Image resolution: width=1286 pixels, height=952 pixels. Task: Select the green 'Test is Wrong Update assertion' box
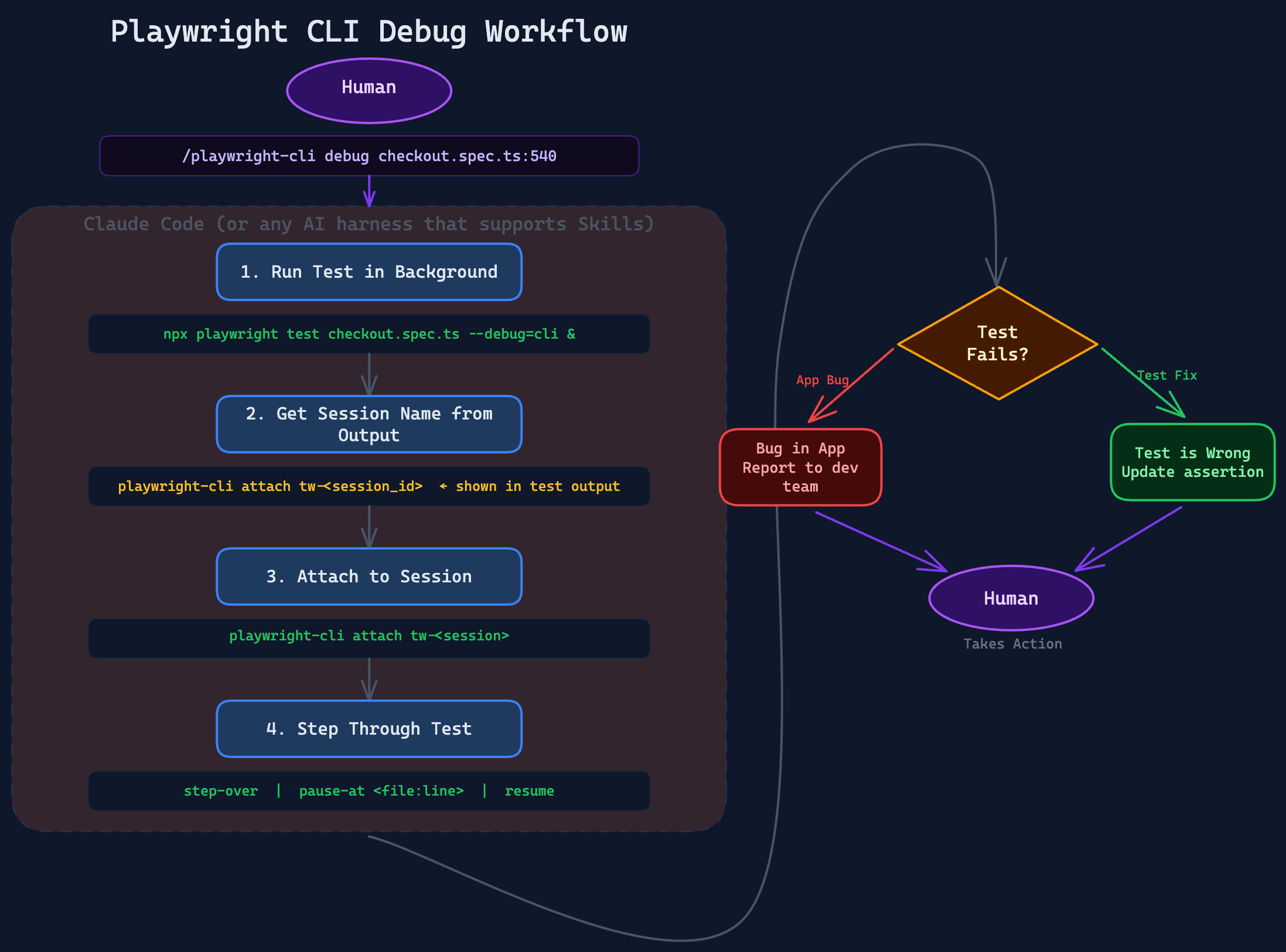coord(1192,462)
